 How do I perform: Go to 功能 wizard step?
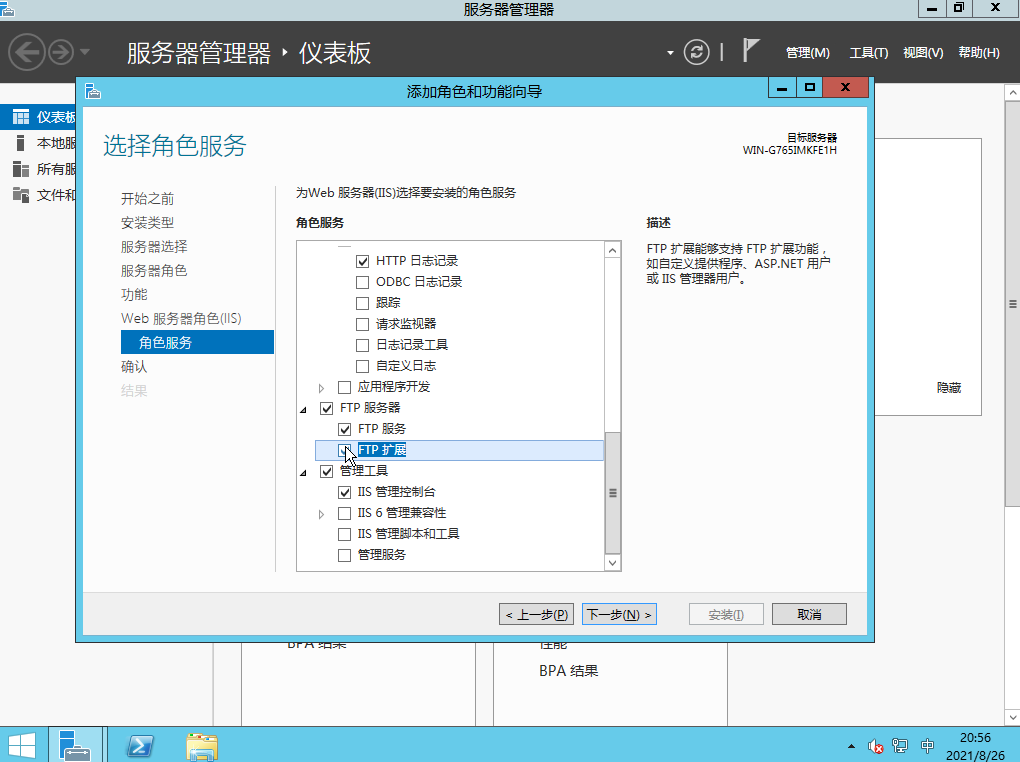(134, 295)
